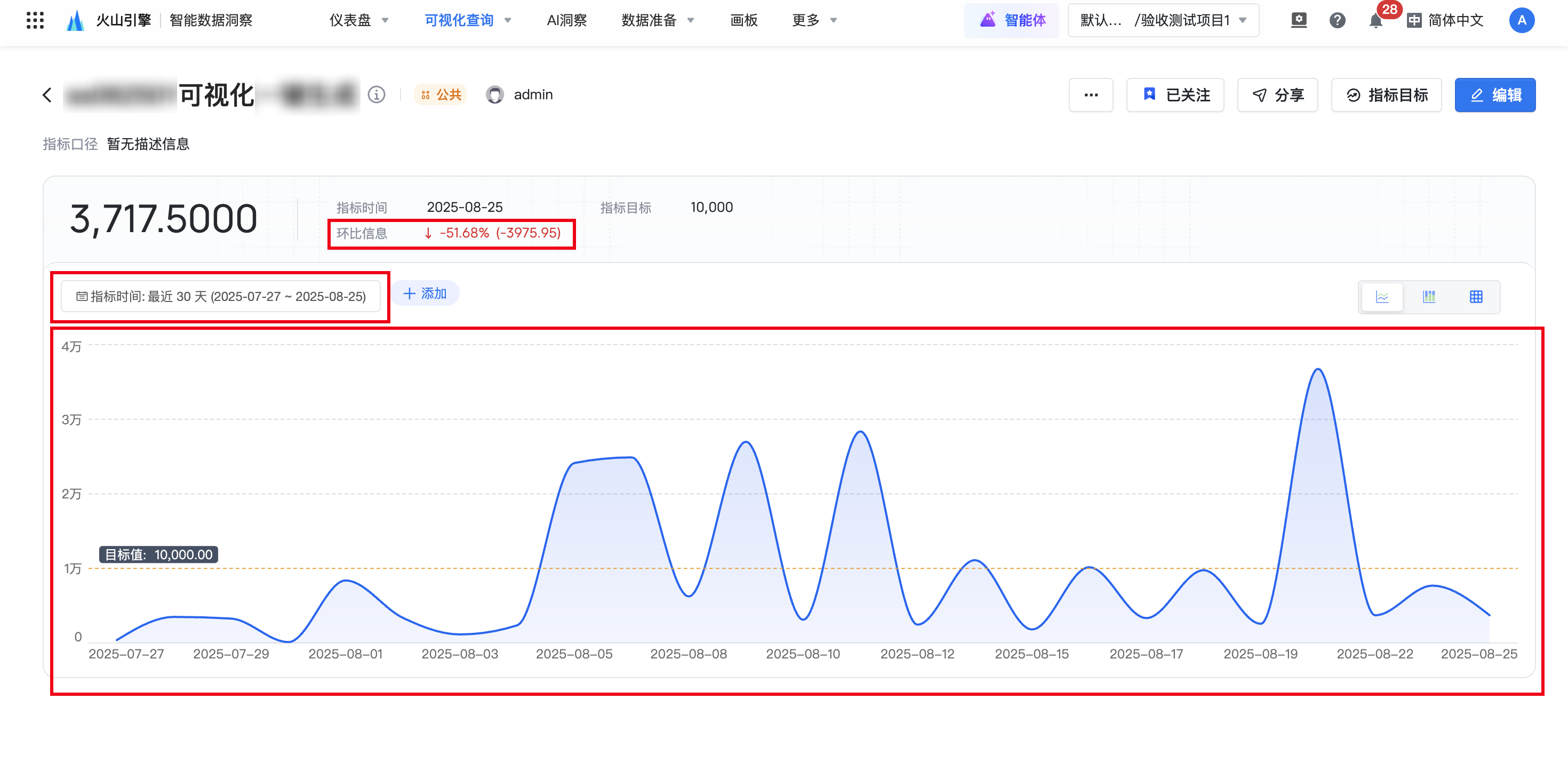
Task: Switch to line chart view
Action: pos(1382,297)
